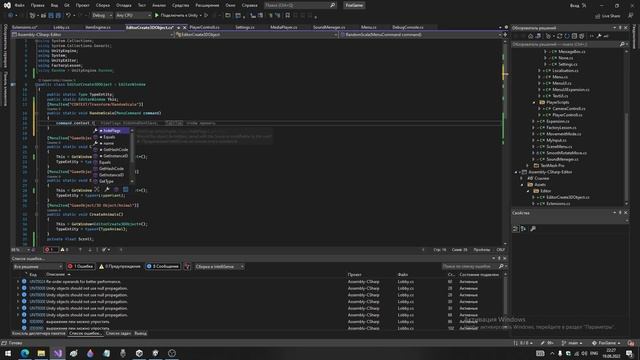Toggle the 1 Ошибка errors filter
Viewport: 640px width, 360px height.
click(x=81, y=267)
